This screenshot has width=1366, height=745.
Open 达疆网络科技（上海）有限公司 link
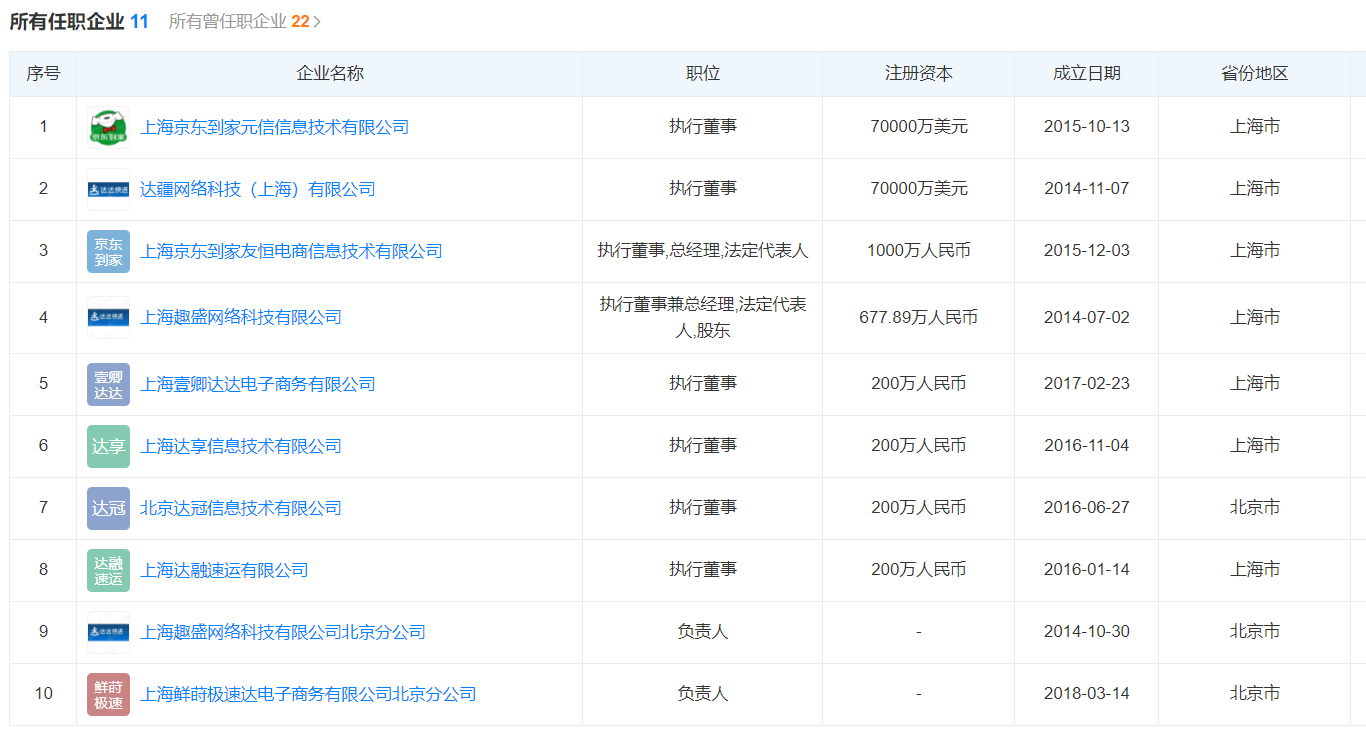[257, 189]
